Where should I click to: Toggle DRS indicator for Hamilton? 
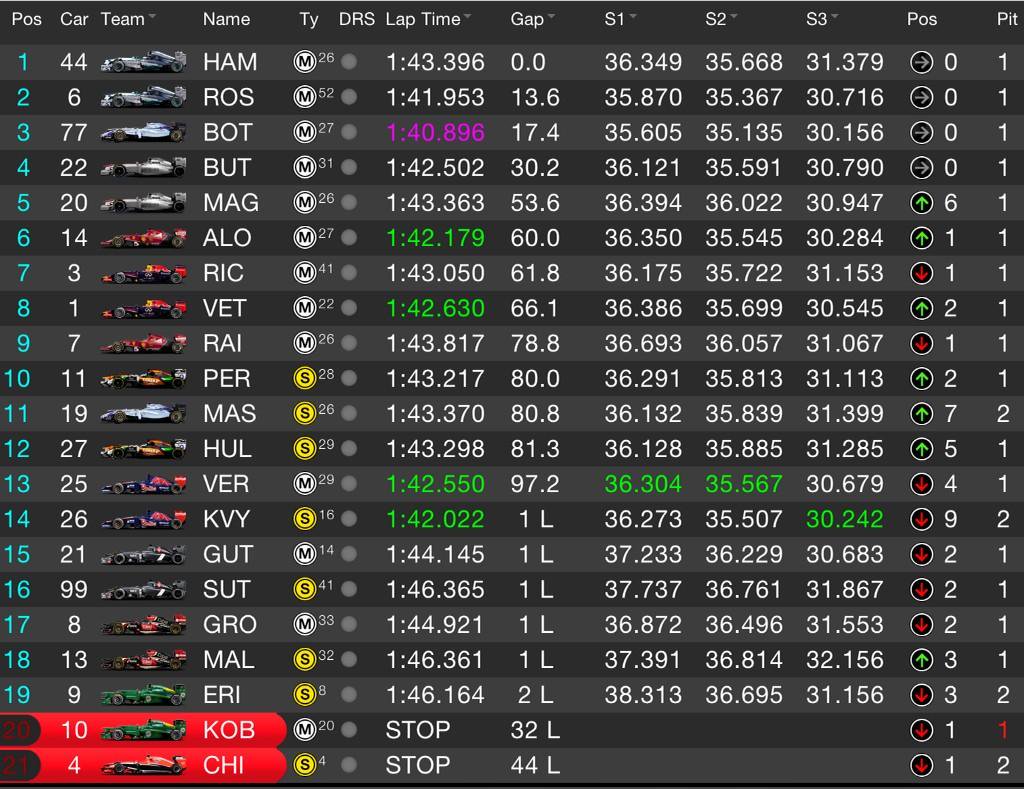[x=349, y=62]
